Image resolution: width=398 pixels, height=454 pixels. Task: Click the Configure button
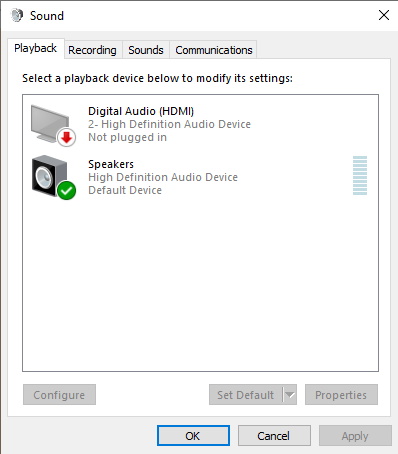point(59,395)
